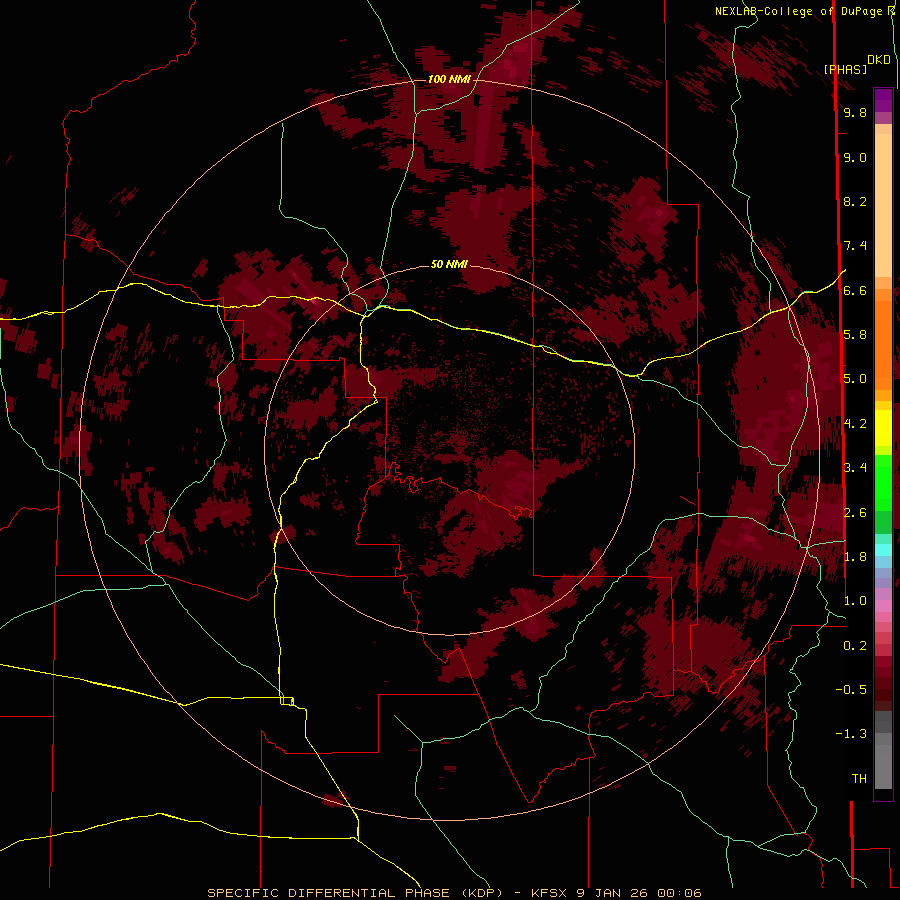
Task: Click the 8.2 legend value
Action: tap(855, 201)
